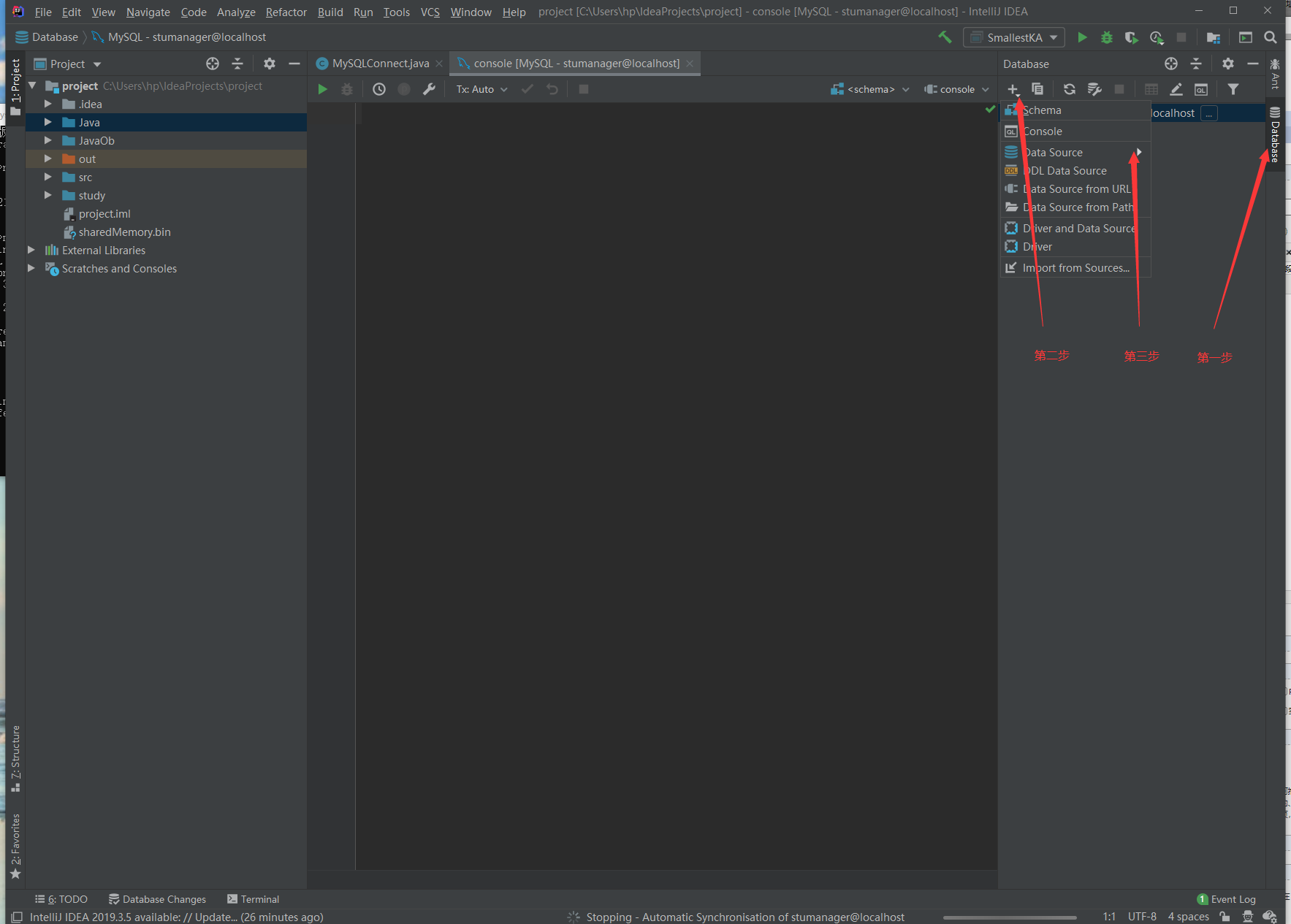Screen dimensions: 1291x924
Task: Open the Refactor menu
Action: tap(286, 12)
